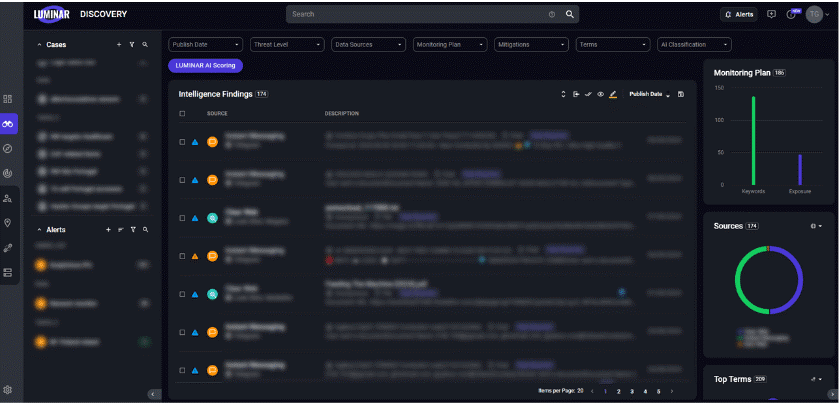Screen dimensions: 839x403
Task: Click the export icon in Intelligence Findings toolbar
Action: pyautogui.click(x=576, y=94)
